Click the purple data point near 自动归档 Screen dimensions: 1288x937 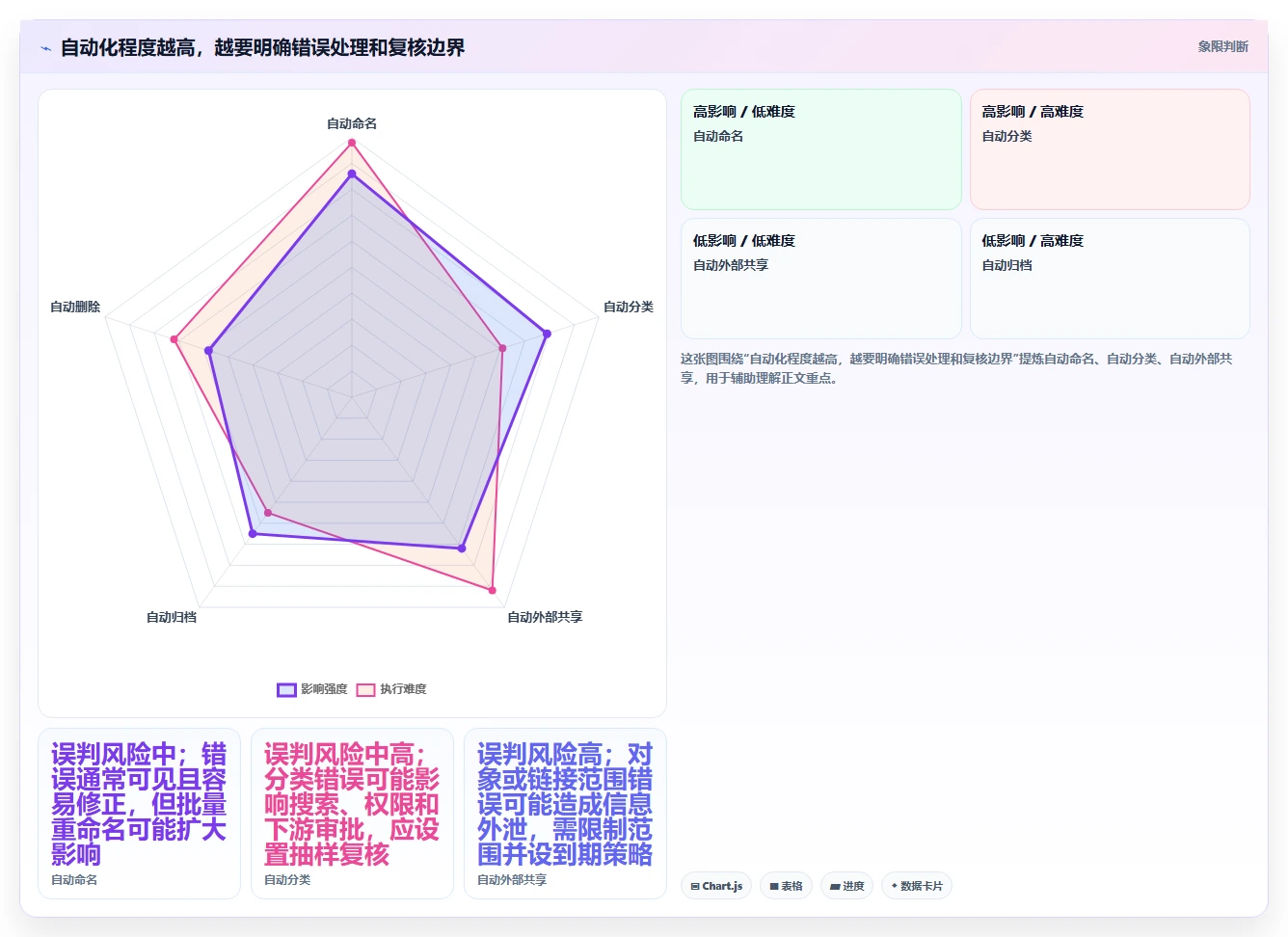pyautogui.click(x=253, y=533)
